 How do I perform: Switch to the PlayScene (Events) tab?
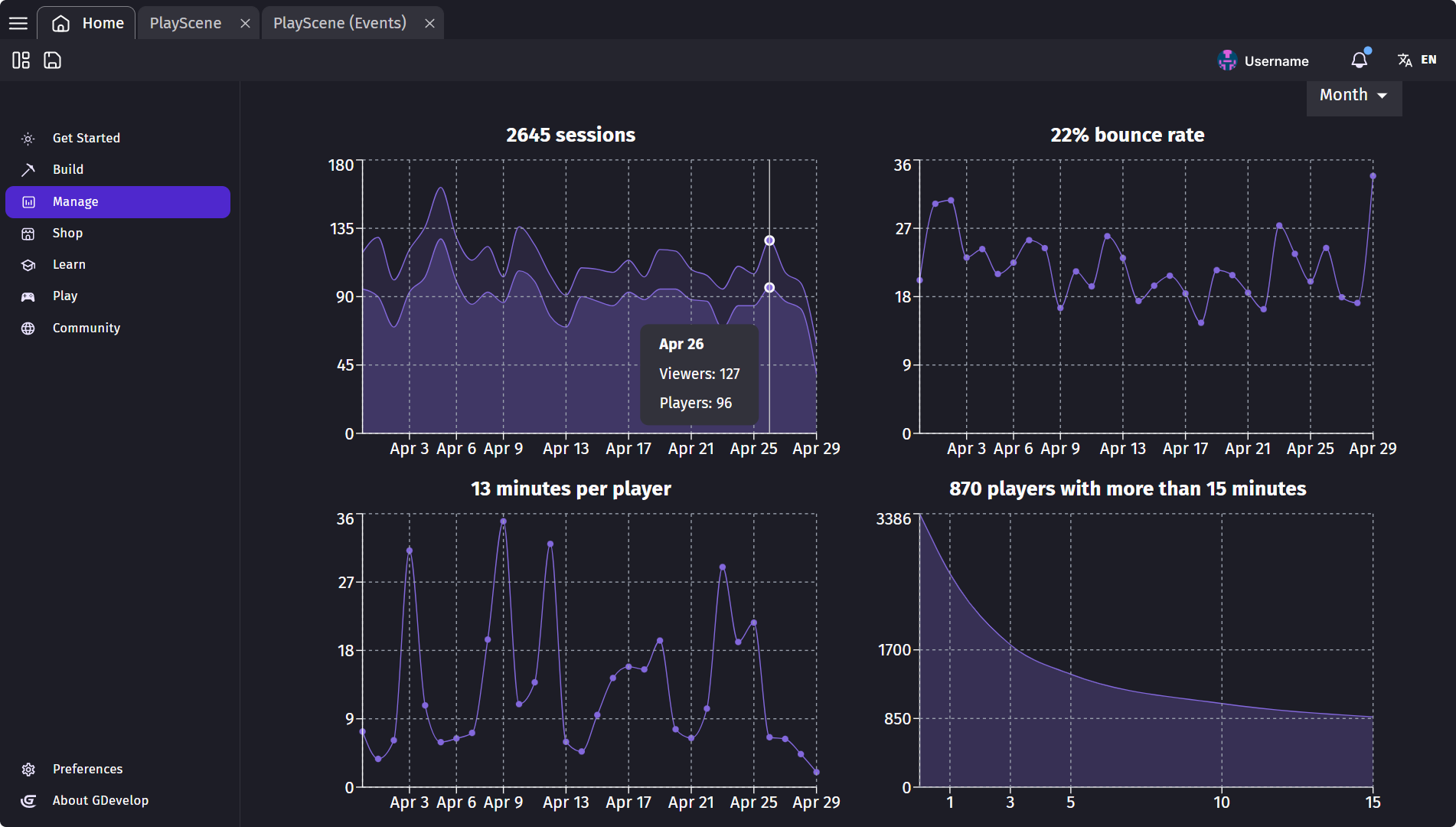click(x=340, y=23)
